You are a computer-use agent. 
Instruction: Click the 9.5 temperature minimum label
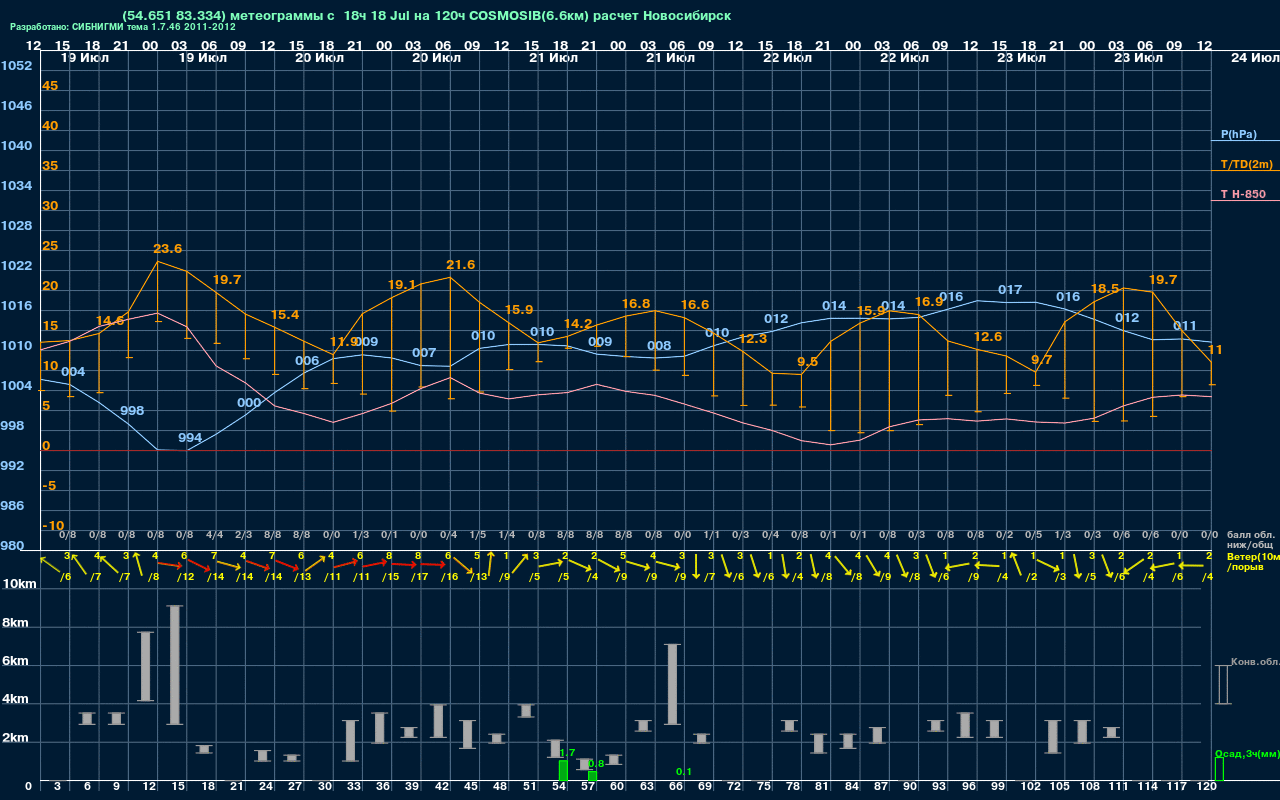807,362
